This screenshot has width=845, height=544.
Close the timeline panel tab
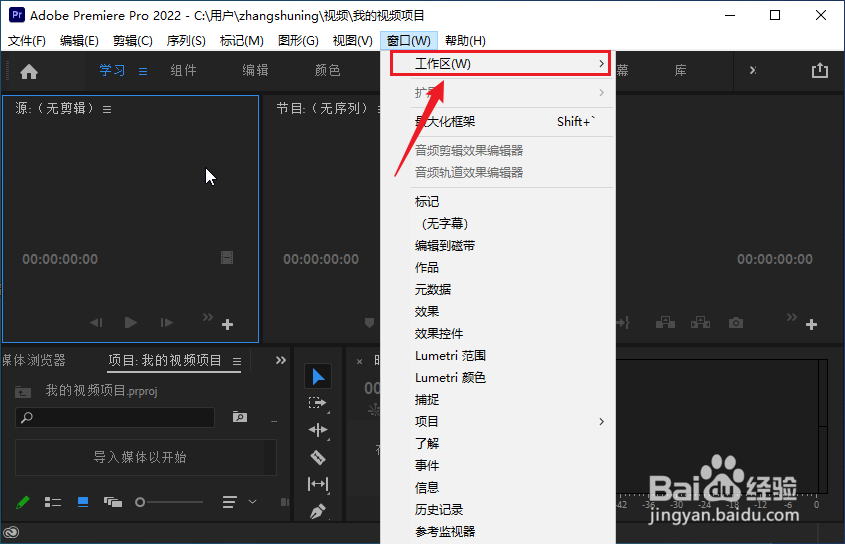pos(359,362)
